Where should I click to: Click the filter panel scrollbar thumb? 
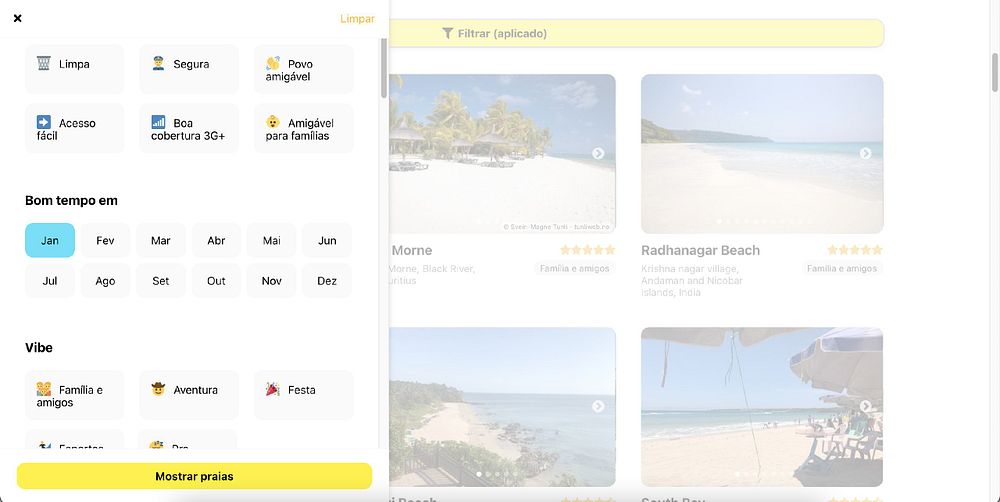(x=384, y=68)
